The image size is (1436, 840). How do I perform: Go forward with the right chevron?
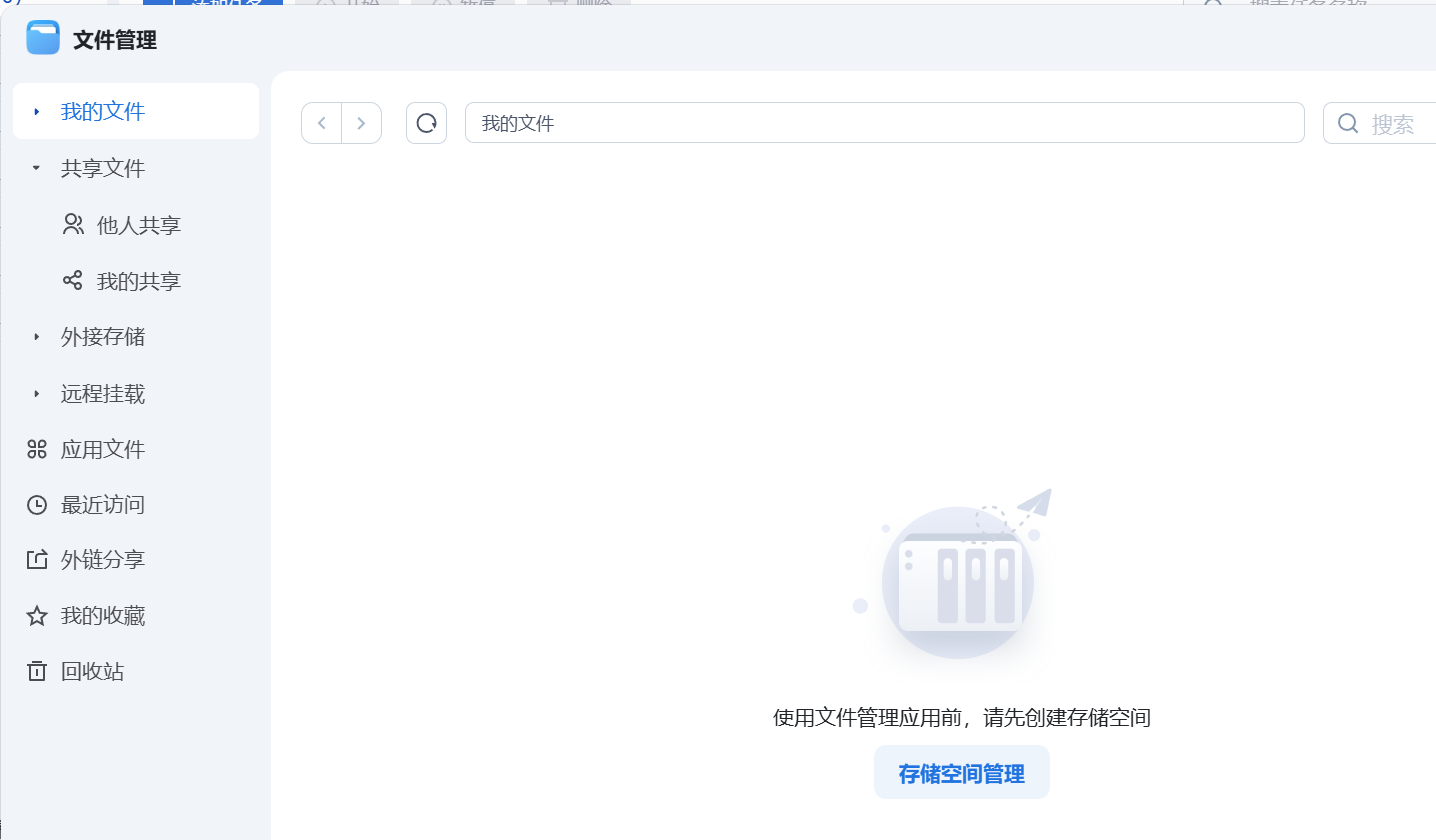click(361, 123)
